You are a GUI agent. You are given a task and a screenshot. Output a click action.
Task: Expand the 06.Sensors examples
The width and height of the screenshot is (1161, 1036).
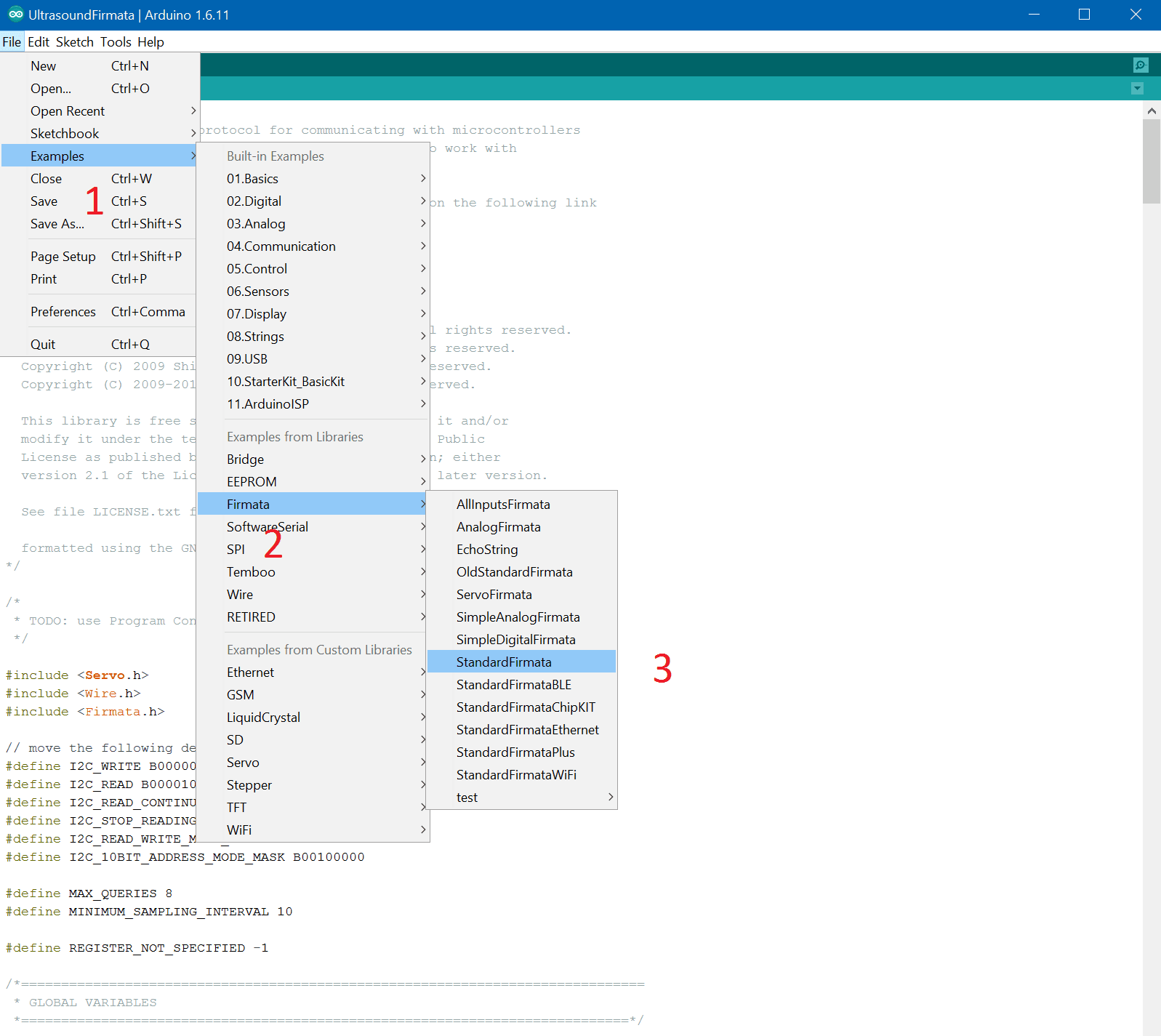click(x=313, y=292)
